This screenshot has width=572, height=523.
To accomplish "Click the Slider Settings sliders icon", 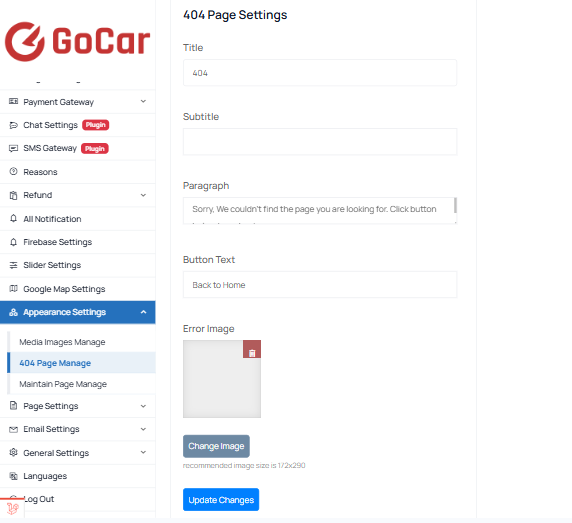I will [13, 265].
